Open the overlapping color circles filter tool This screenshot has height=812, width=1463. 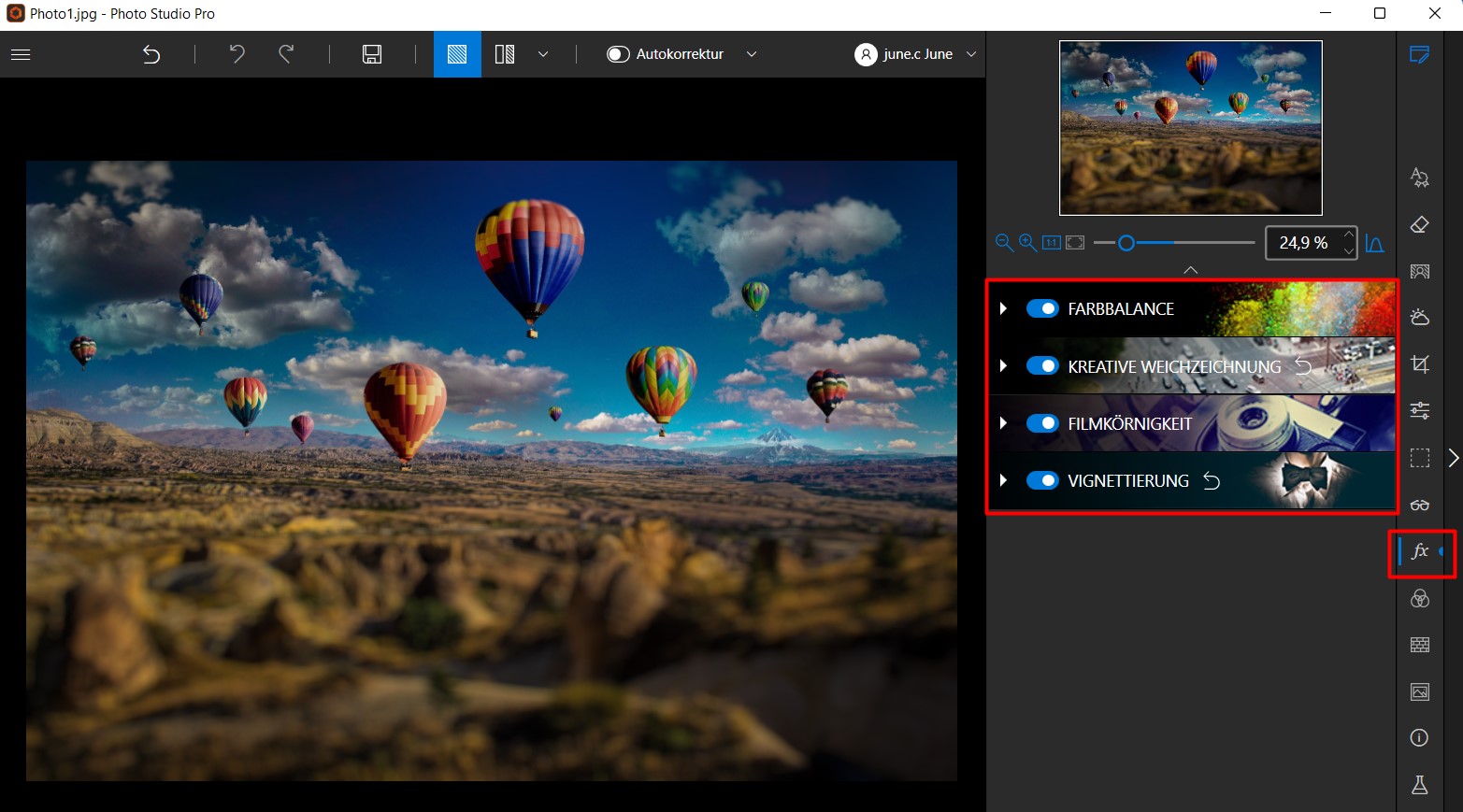click(1420, 598)
